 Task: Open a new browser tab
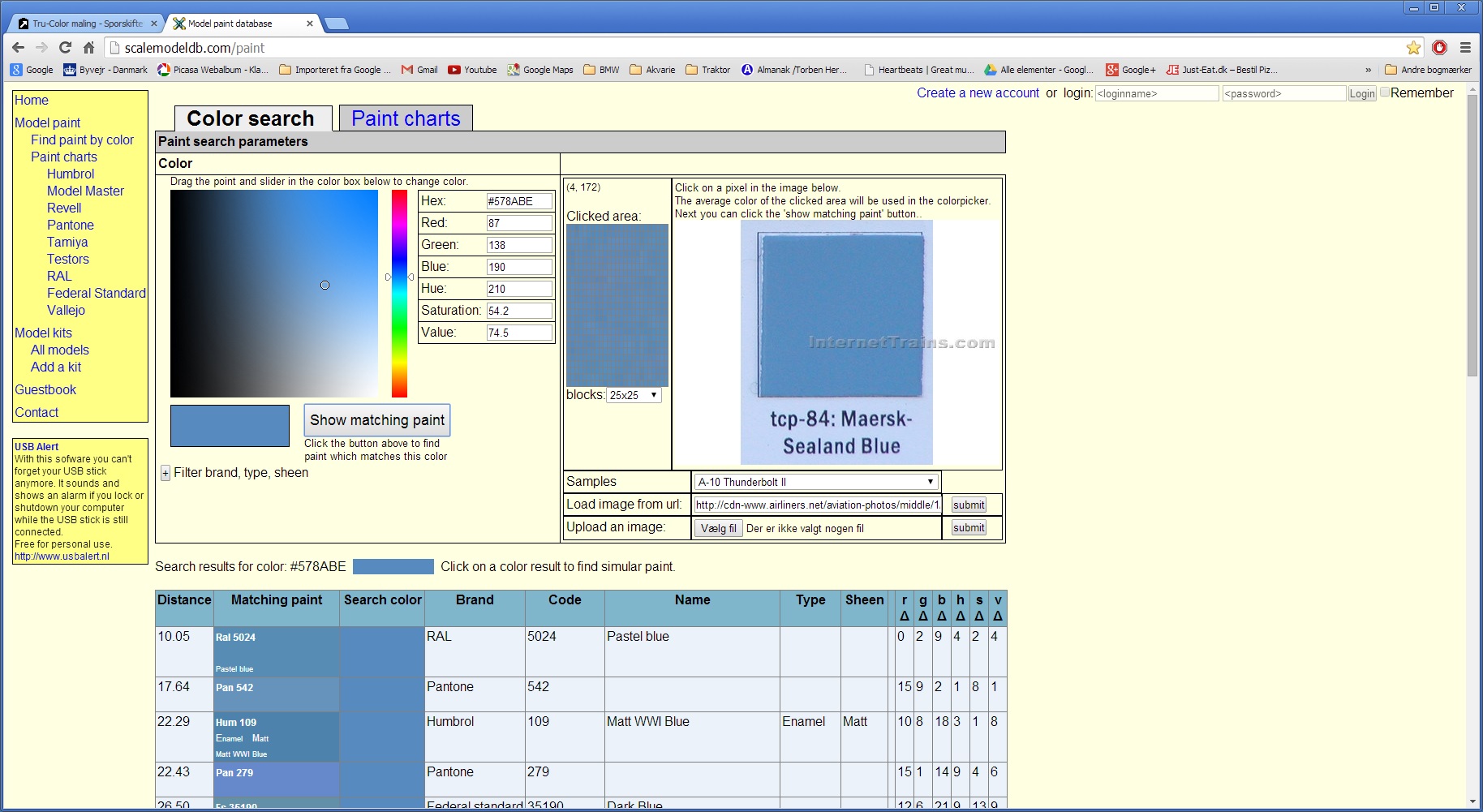tap(336, 24)
